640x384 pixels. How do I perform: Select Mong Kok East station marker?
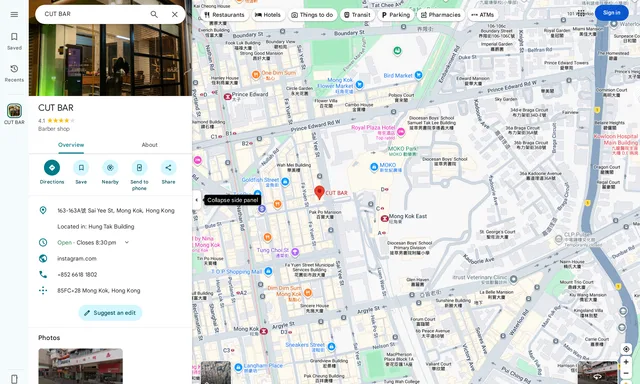pyautogui.click(x=384, y=219)
